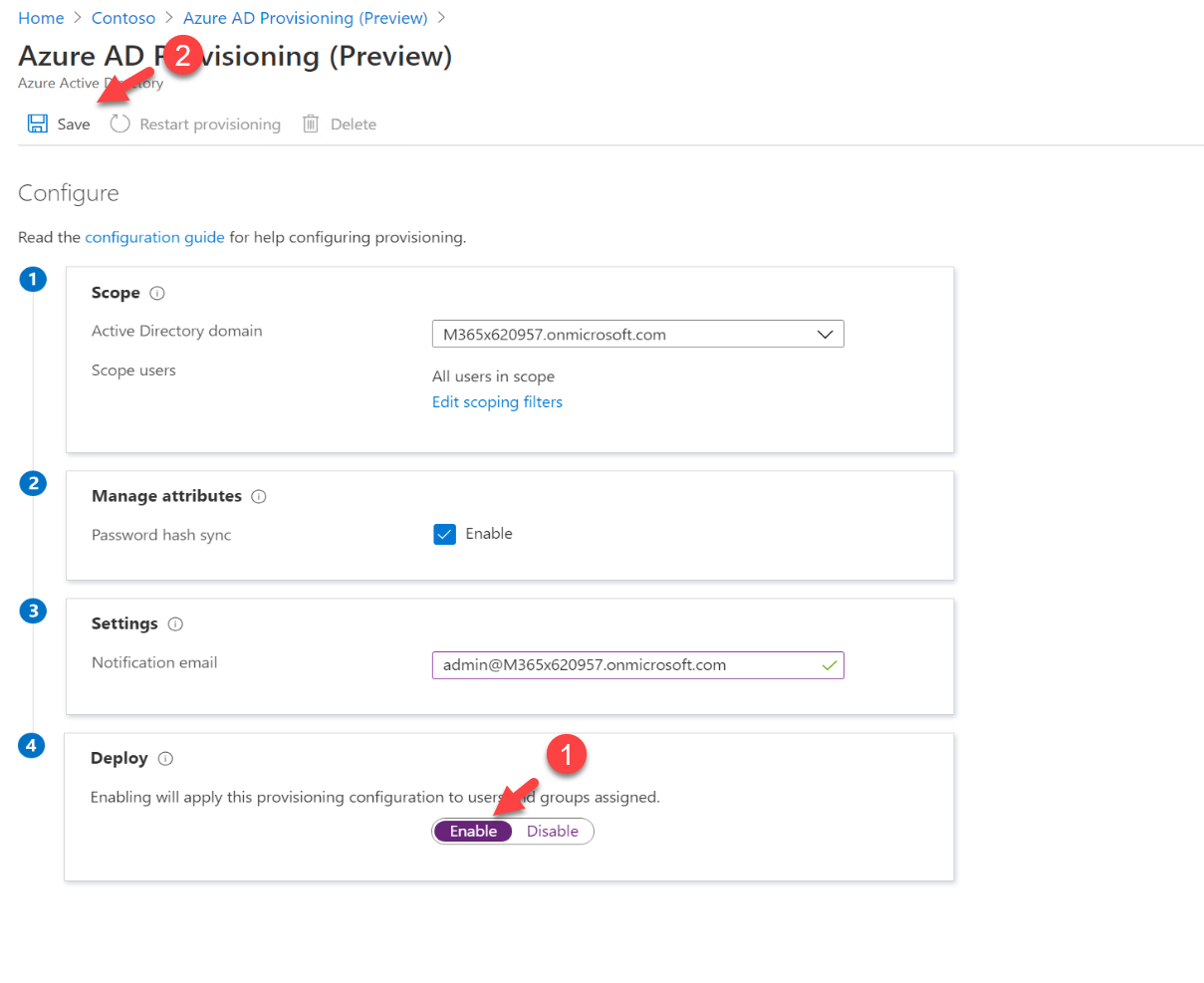Open the Deploy info tooltip icon
This screenshot has height=983, width=1204.
click(165, 758)
